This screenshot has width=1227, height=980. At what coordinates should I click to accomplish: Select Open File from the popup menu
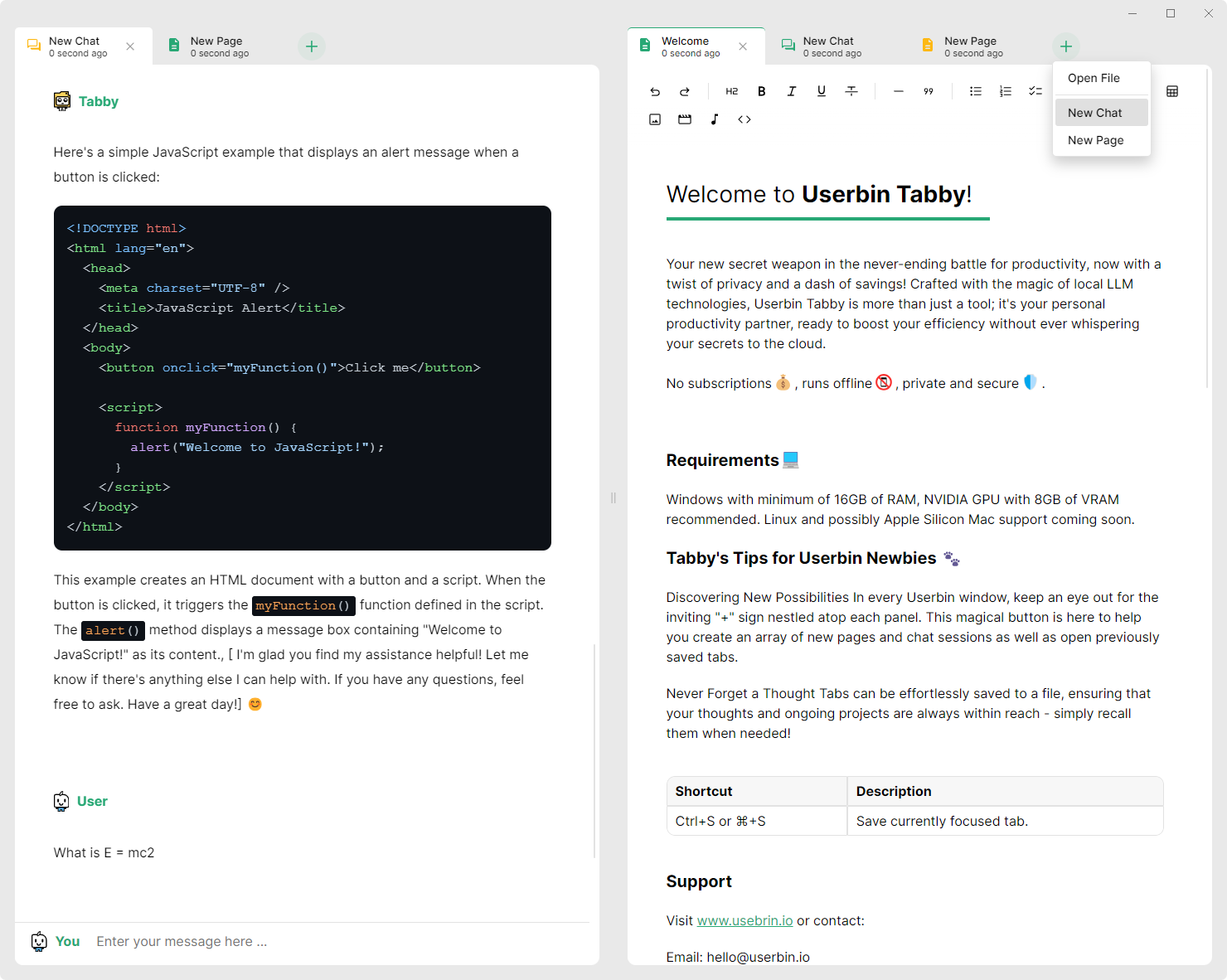pyautogui.click(x=1102, y=78)
